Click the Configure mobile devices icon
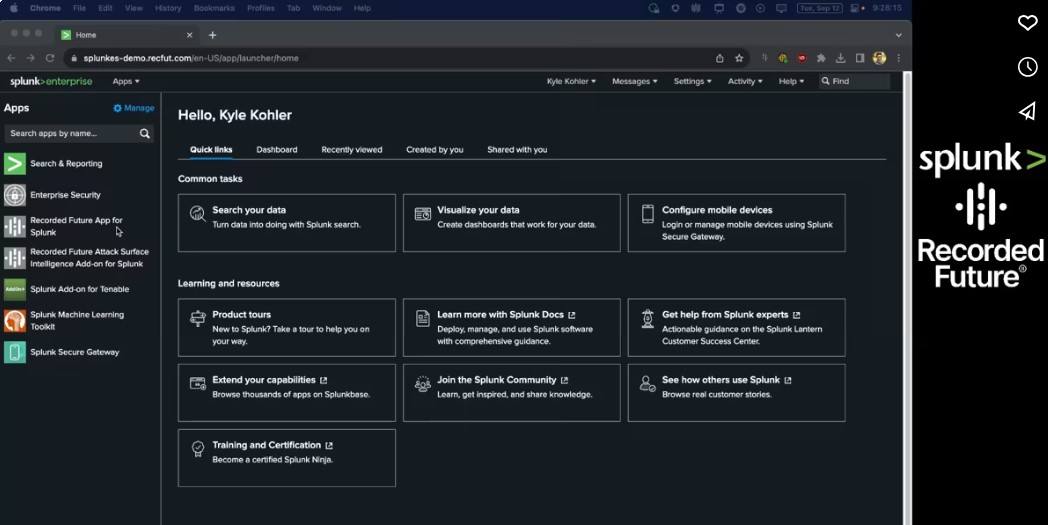Viewport: 1048px width, 525px height. point(648,213)
